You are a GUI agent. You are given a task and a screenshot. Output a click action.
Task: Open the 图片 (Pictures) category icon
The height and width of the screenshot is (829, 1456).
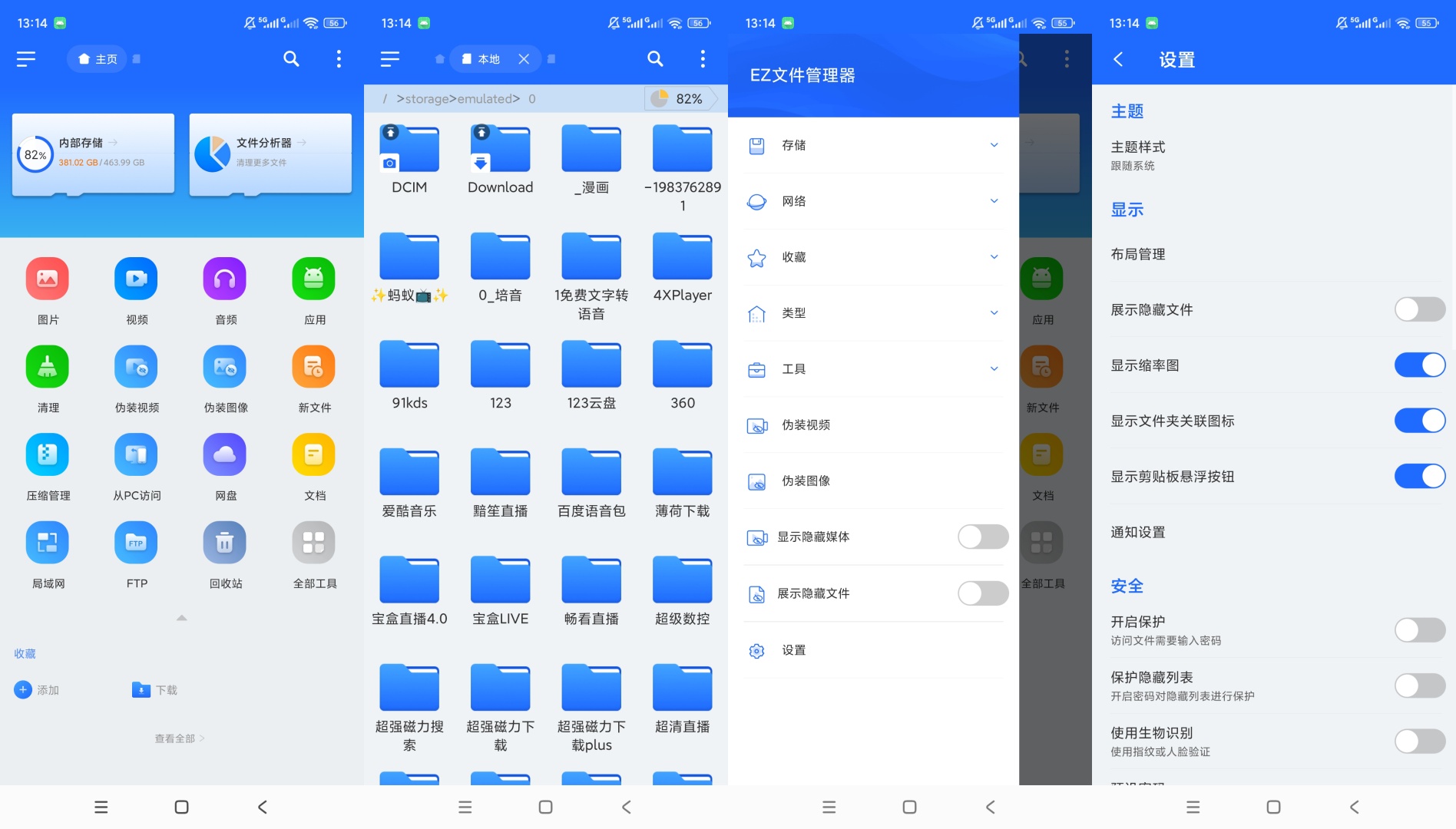pos(48,278)
